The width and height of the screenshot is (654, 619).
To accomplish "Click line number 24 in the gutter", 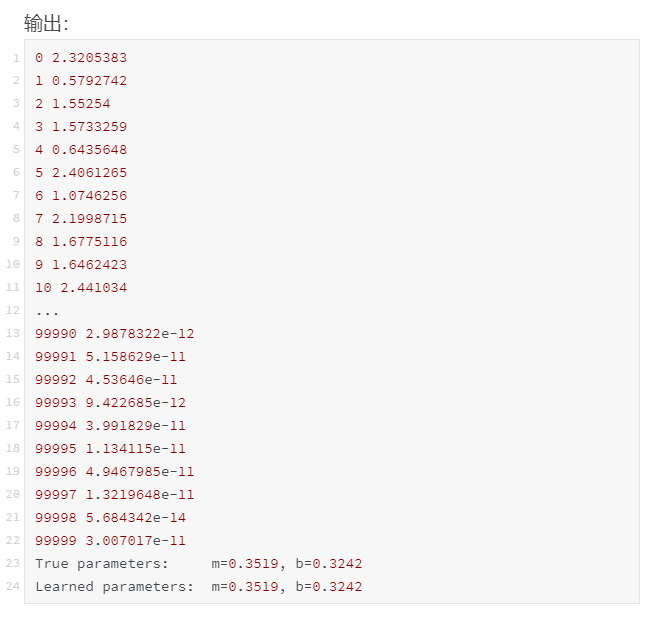I will (x=13, y=587).
